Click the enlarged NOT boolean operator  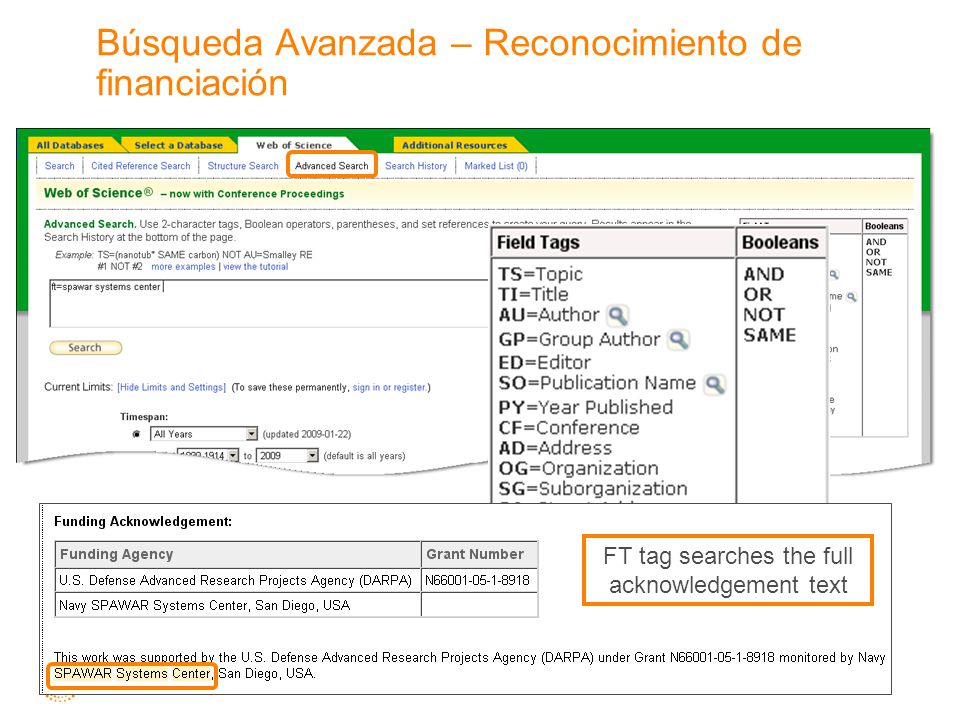point(763,315)
